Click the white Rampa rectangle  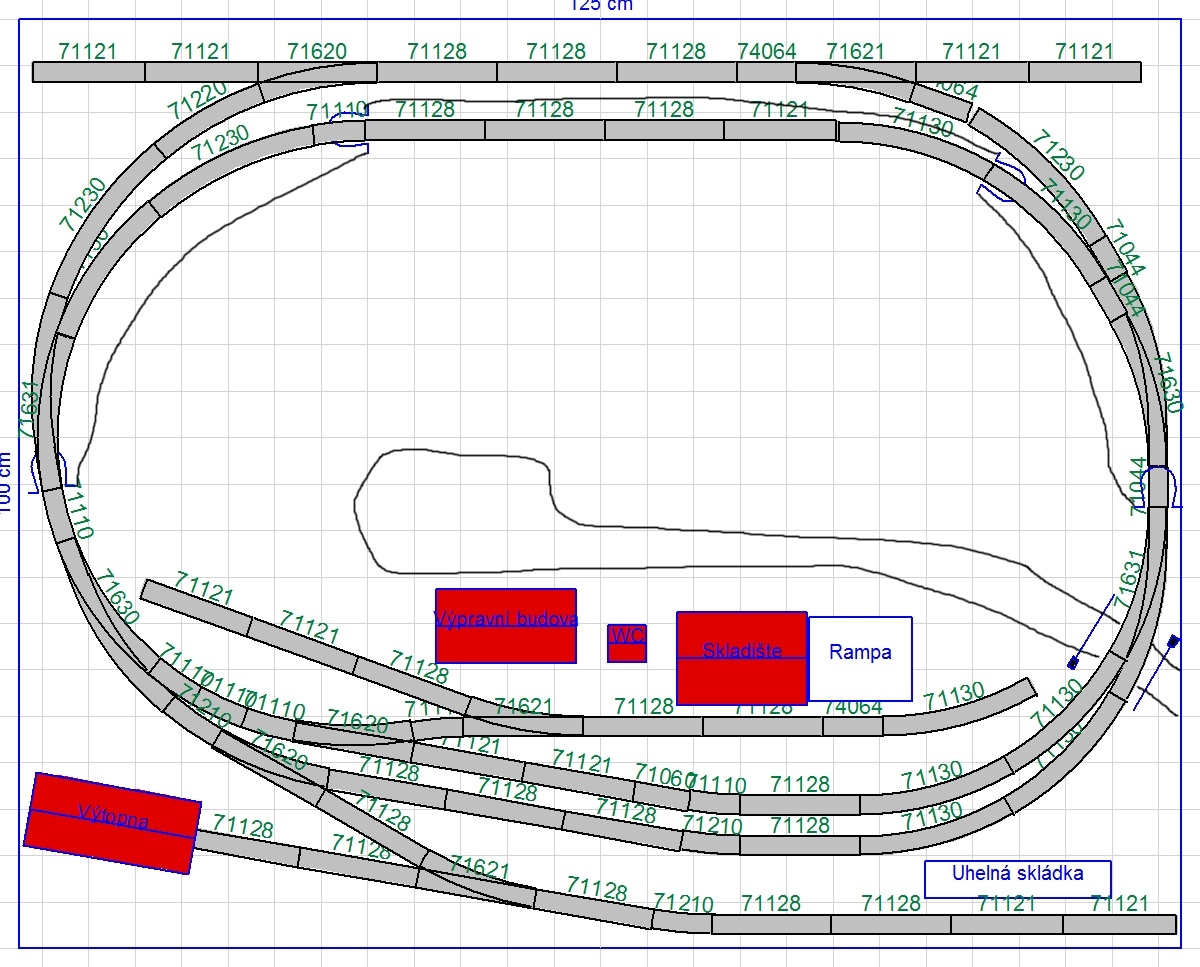pos(860,658)
